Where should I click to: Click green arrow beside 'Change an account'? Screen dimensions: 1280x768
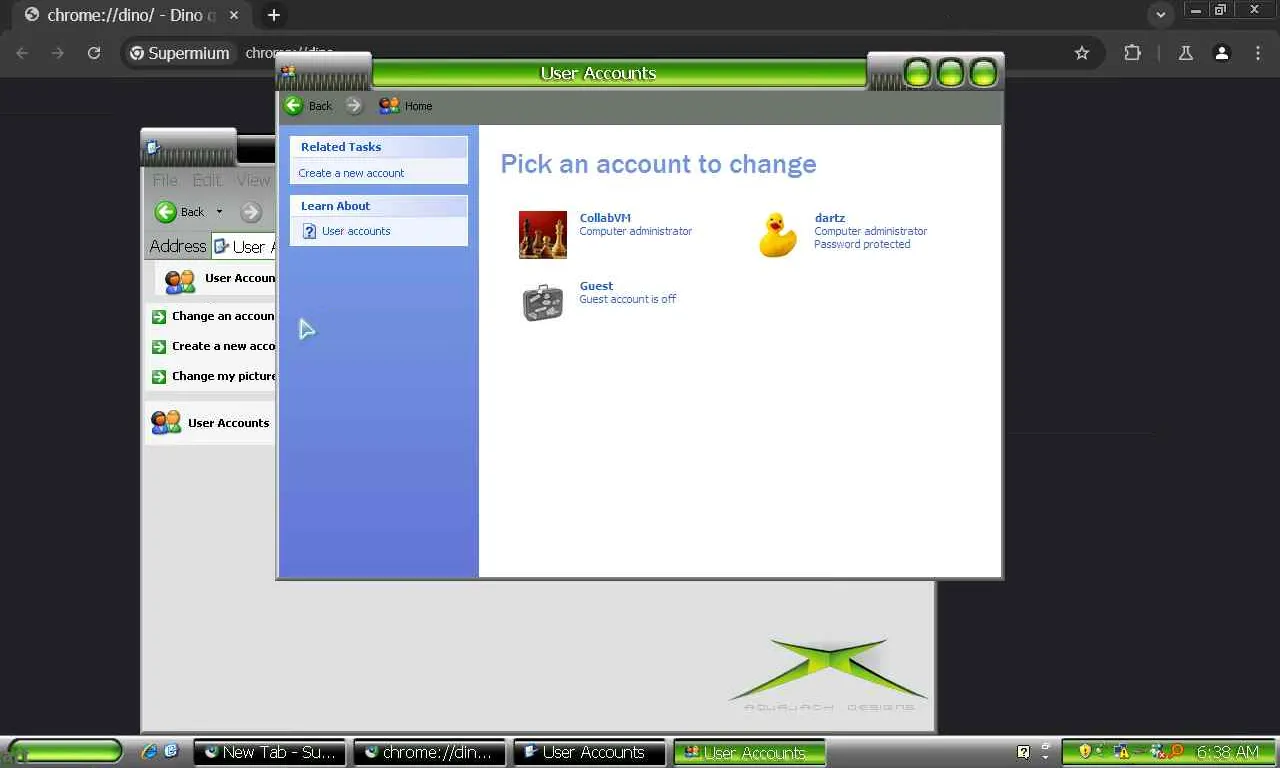pyautogui.click(x=159, y=317)
